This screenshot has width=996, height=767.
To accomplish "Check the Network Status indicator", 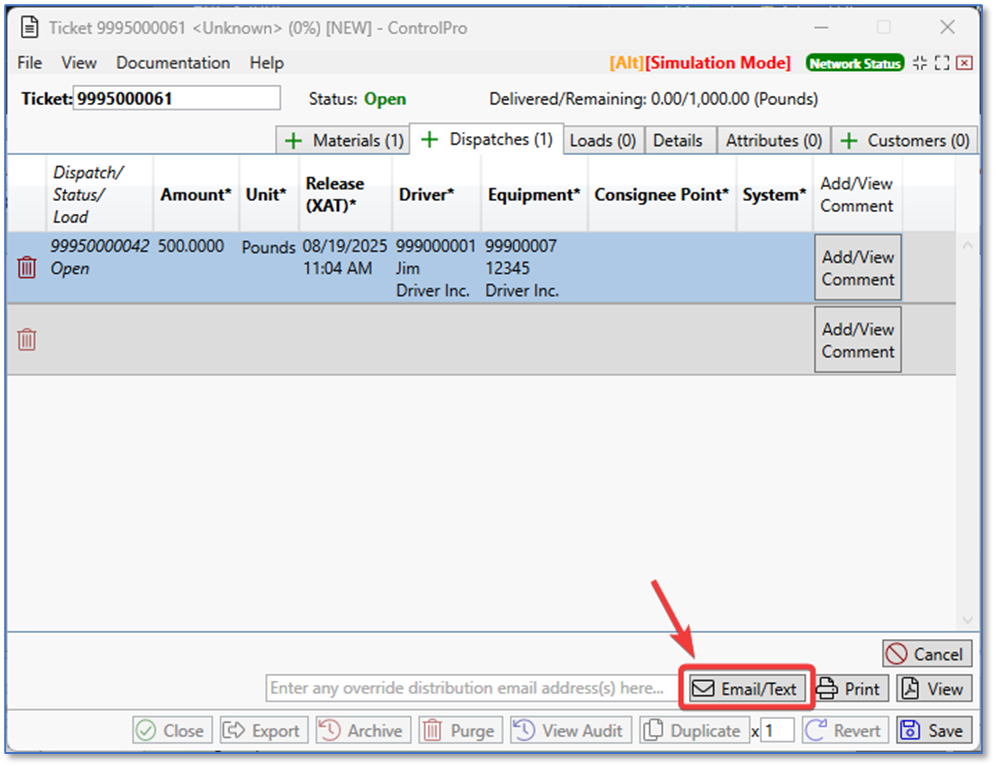I will pyautogui.click(x=854, y=63).
